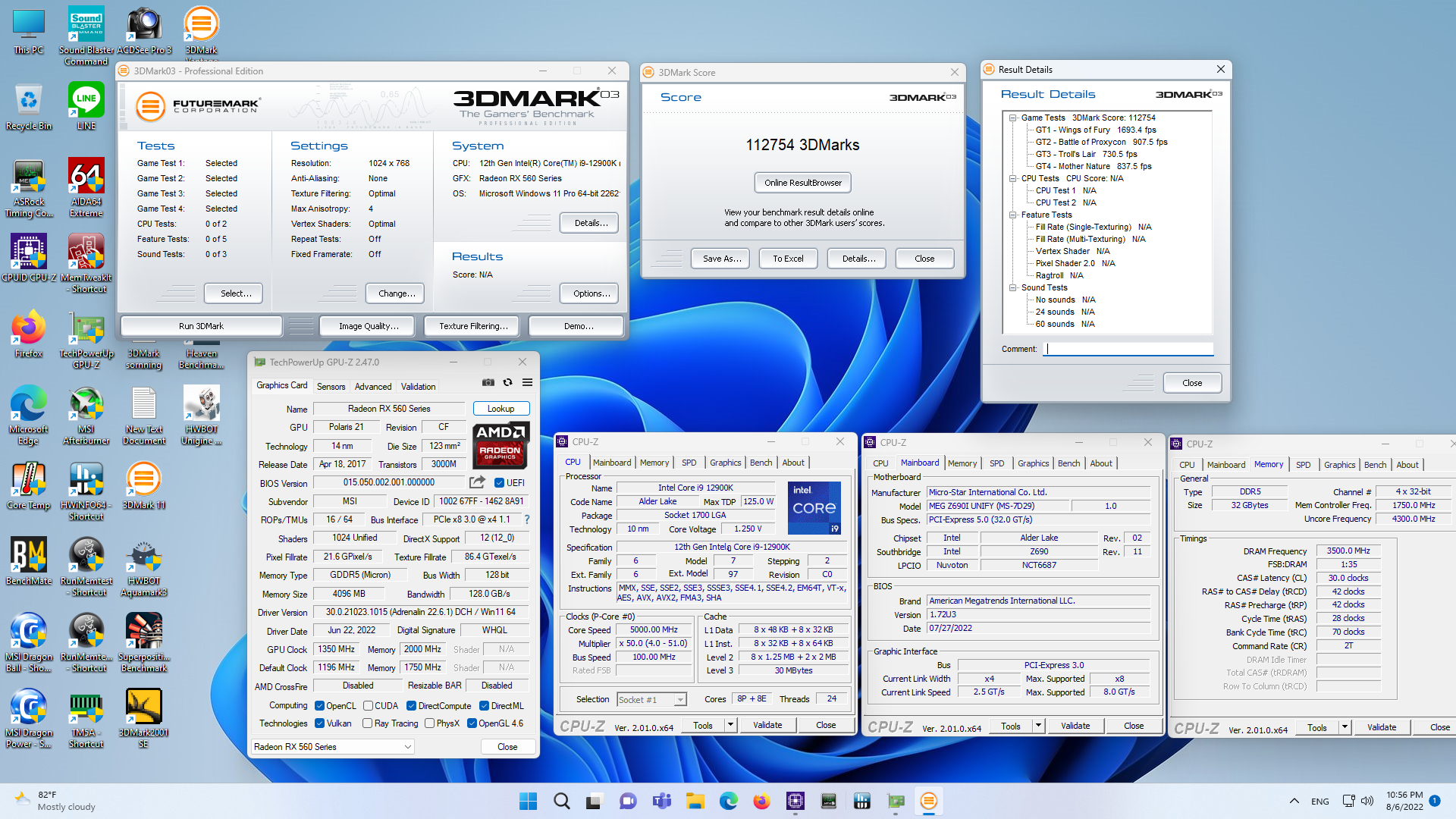This screenshot has height=819, width=1456.
Task: Click the Options button in 3DMark03 Results
Action: (x=591, y=293)
